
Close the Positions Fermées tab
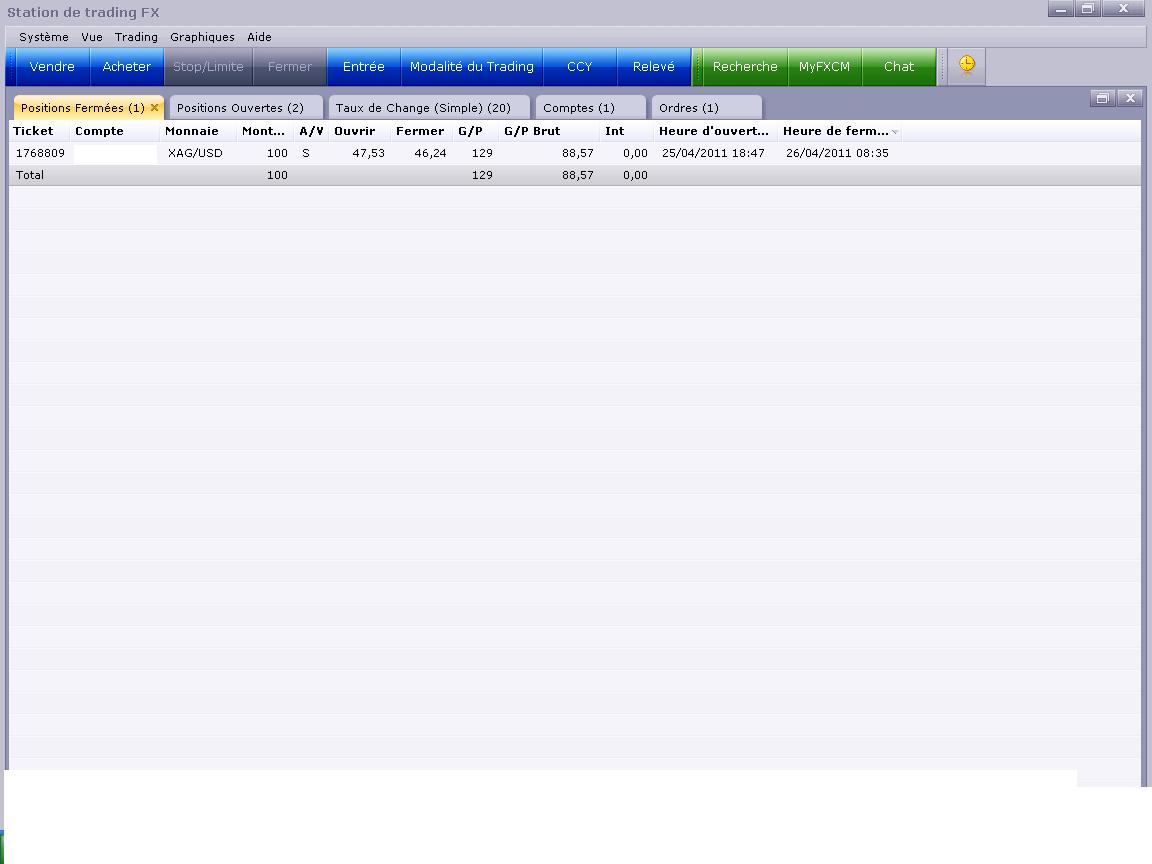point(154,108)
